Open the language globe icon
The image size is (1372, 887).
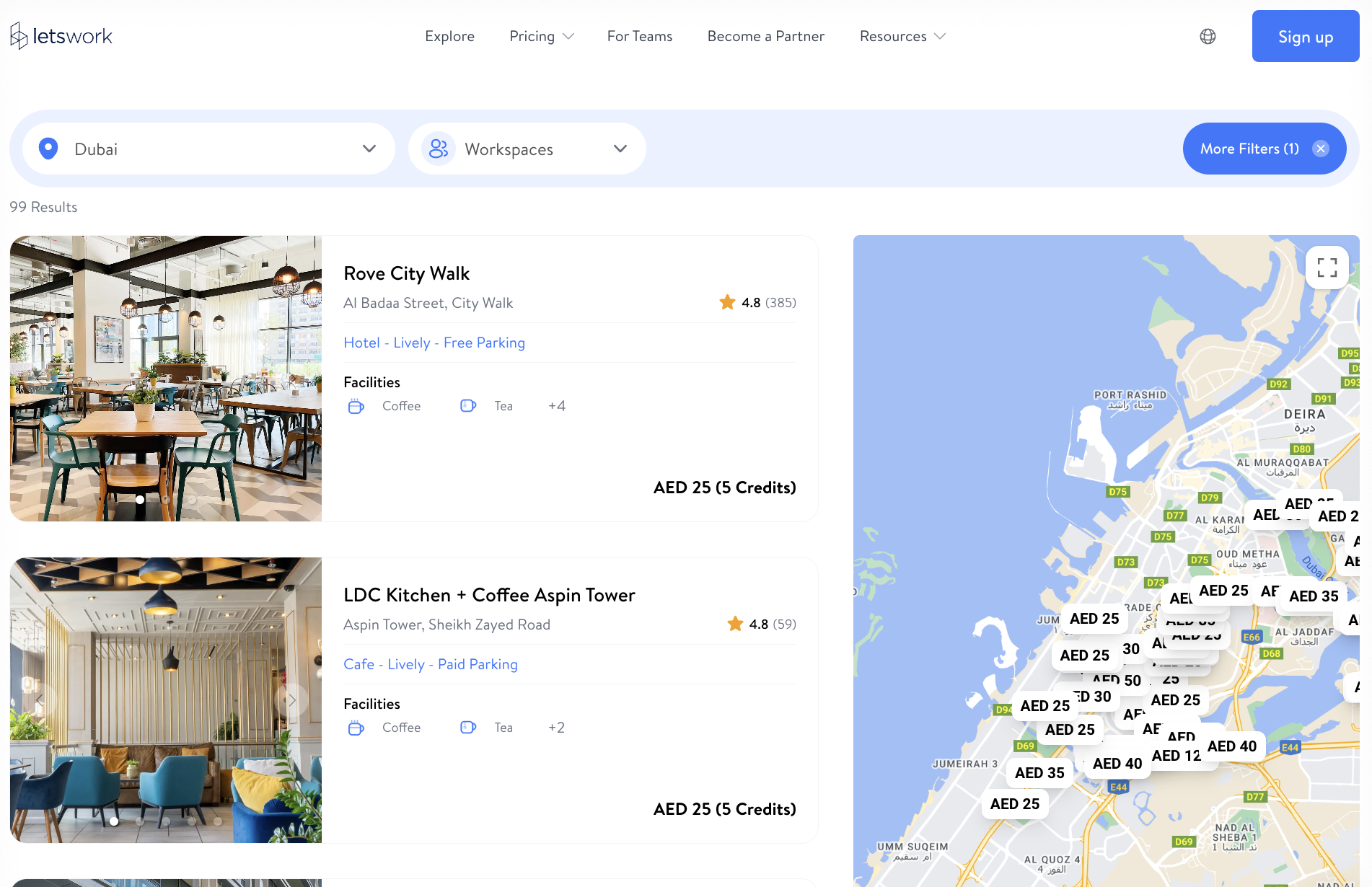point(1208,36)
